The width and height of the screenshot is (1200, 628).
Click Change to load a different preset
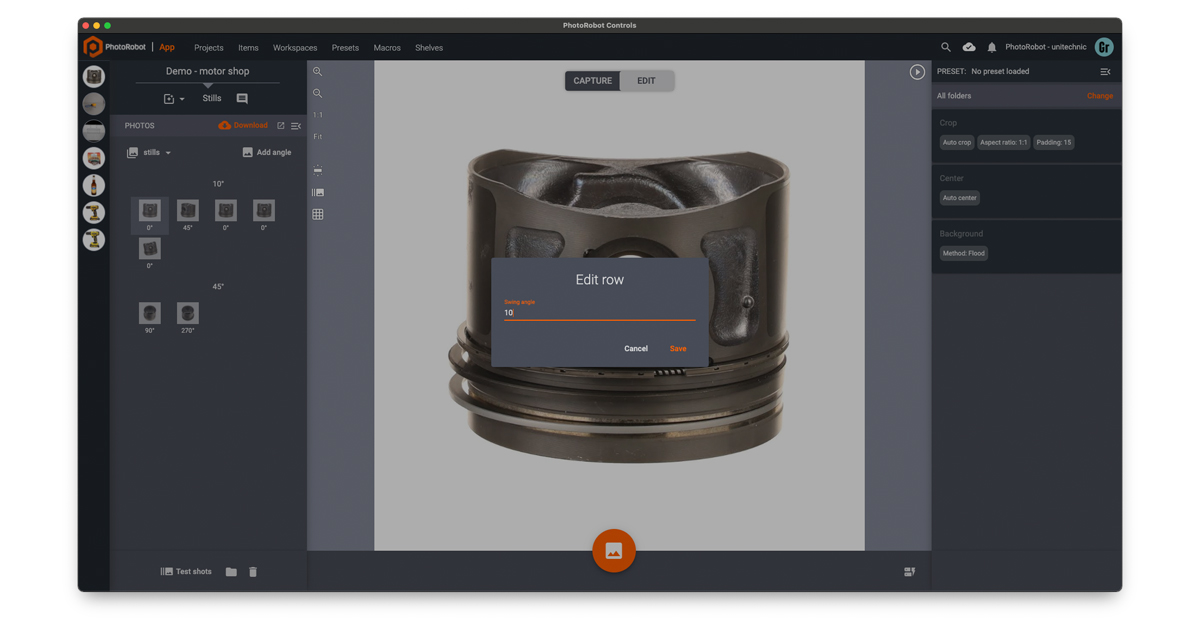[x=1099, y=95]
